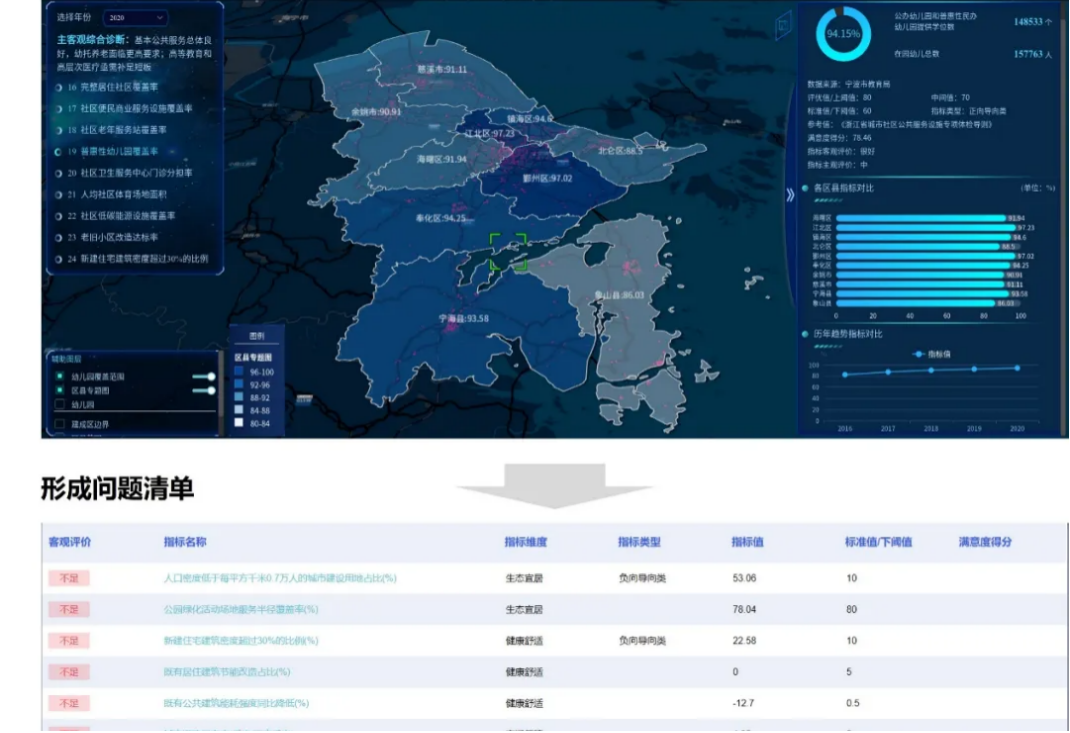Viewport: 1070px width, 733px height.
Task: Click the 指标值 legend marker in trend chart
Action: pyautogui.click(x=918, y=354)
